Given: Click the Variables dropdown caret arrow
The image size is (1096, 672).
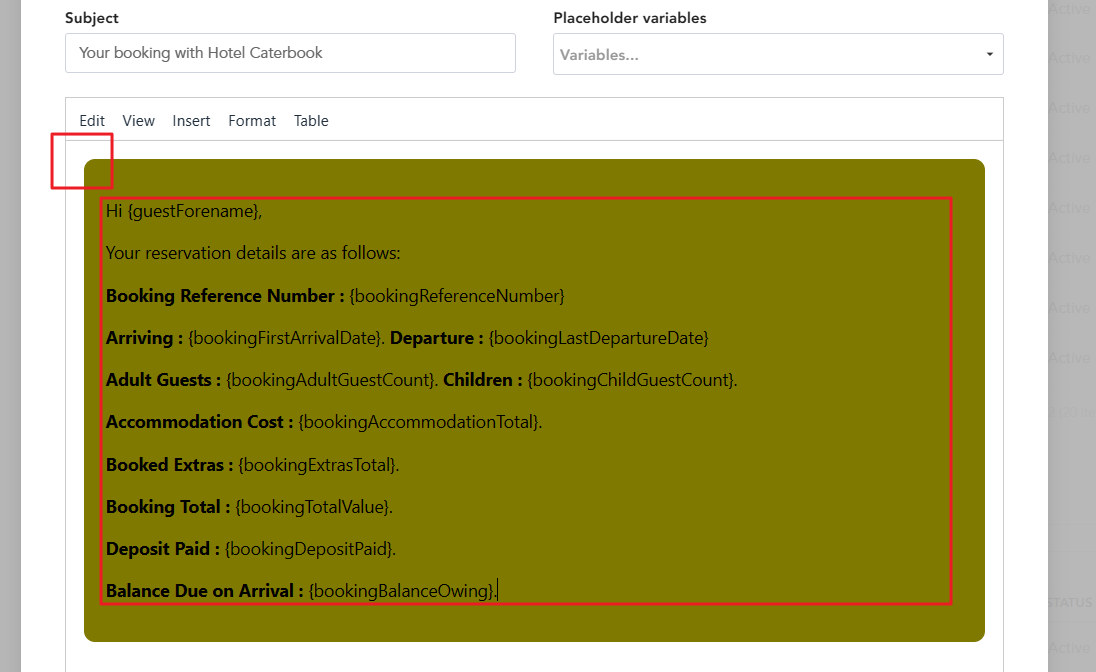Looking at the screenshot, I should (x=989, y=55).
